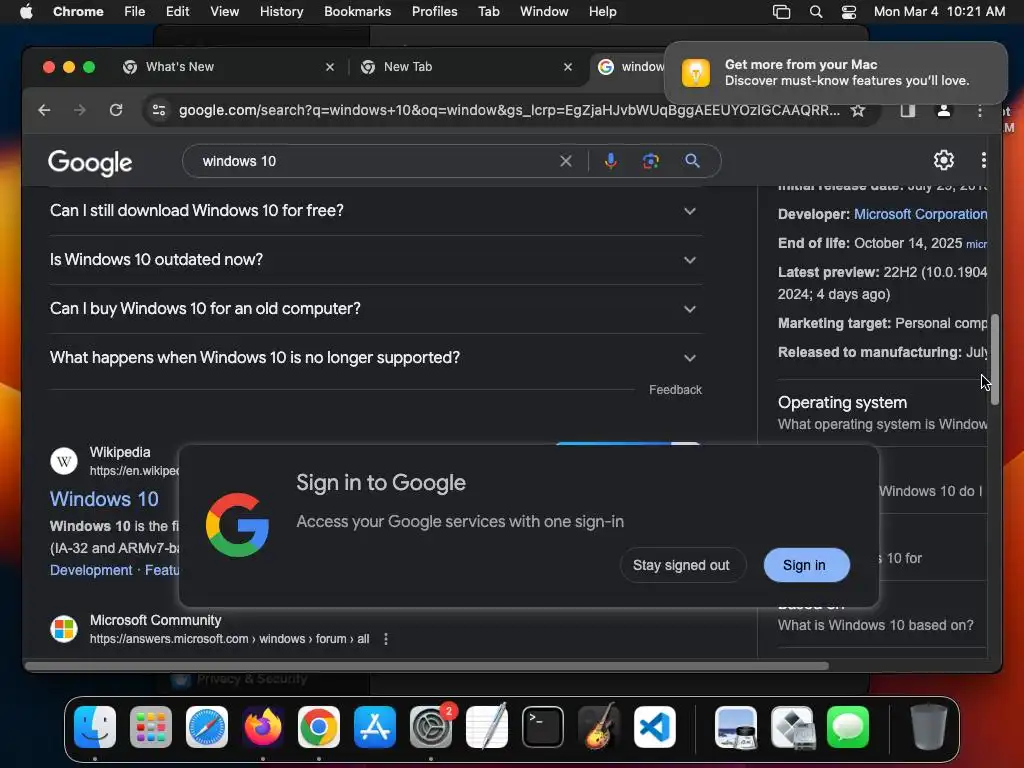The width and height of the screenshot is (1024, 768).
Task: Open App Store from the Dock
Action: coord(375,727)
